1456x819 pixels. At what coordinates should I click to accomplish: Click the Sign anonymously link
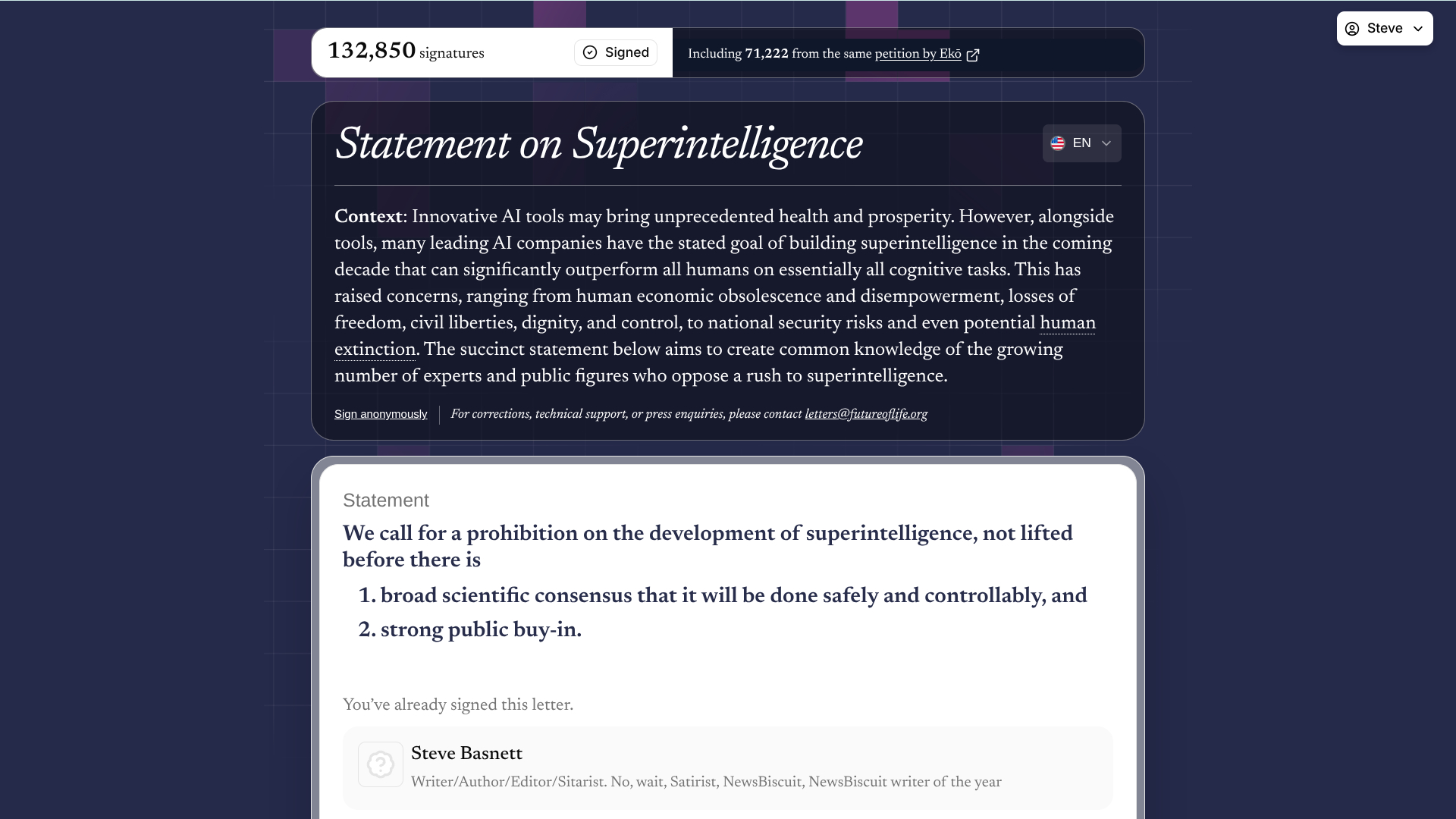tap(381, 414)
